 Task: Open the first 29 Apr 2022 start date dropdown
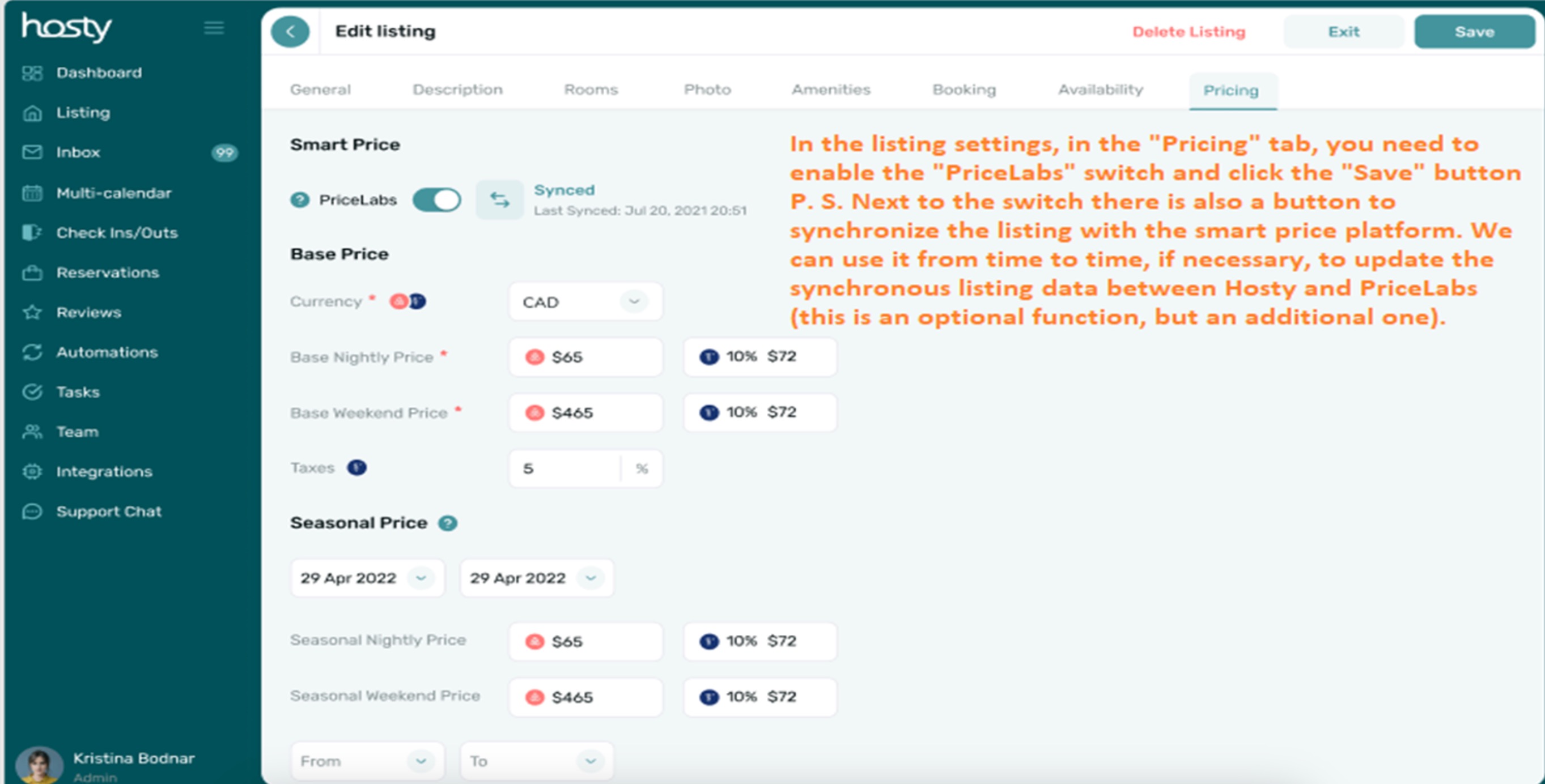tap(368, 578)
